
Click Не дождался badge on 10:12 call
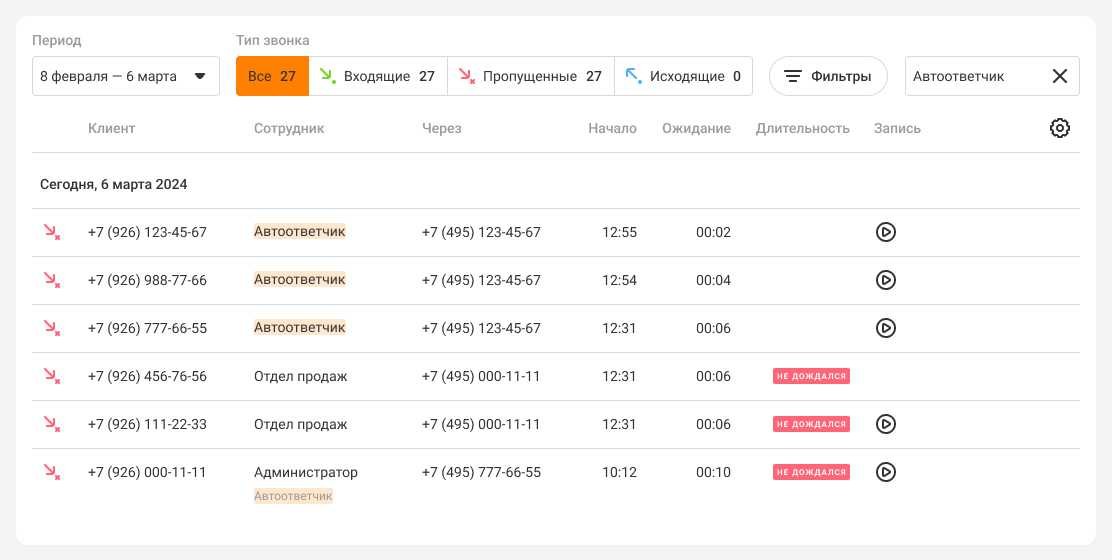[811, 472]
